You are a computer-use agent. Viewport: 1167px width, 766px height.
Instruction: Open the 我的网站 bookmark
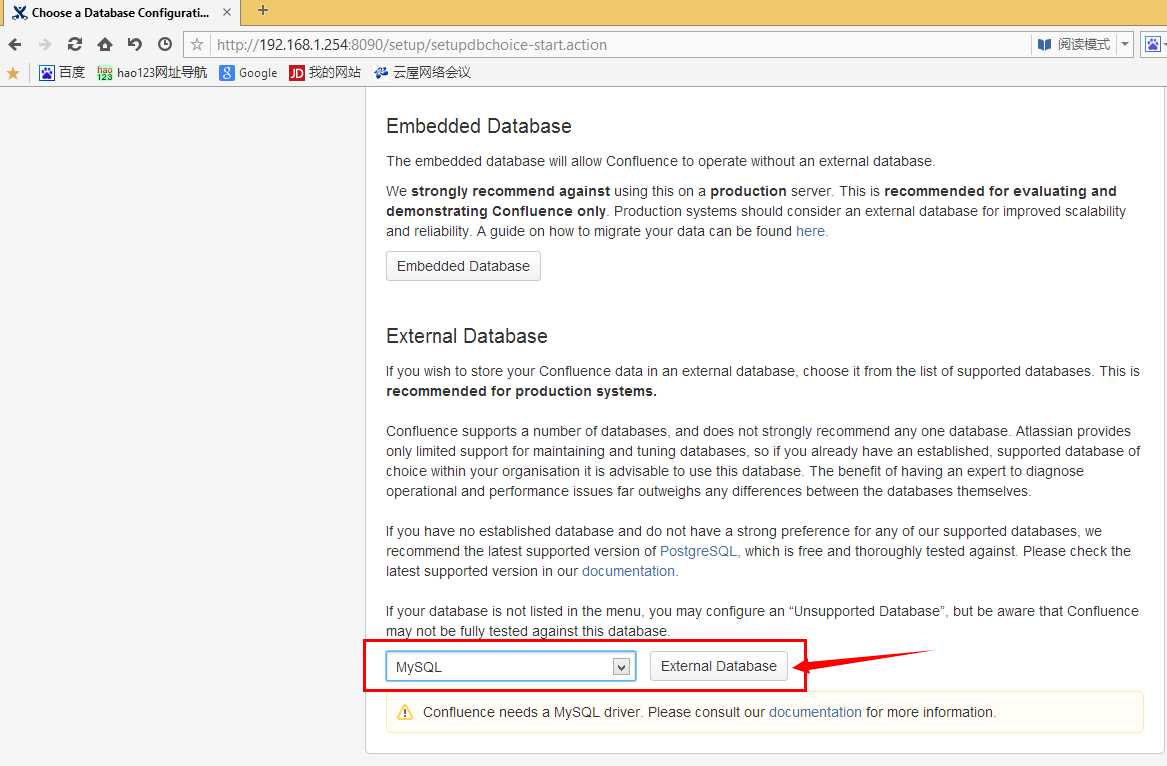pyautogui.click(x=325, y=72)
